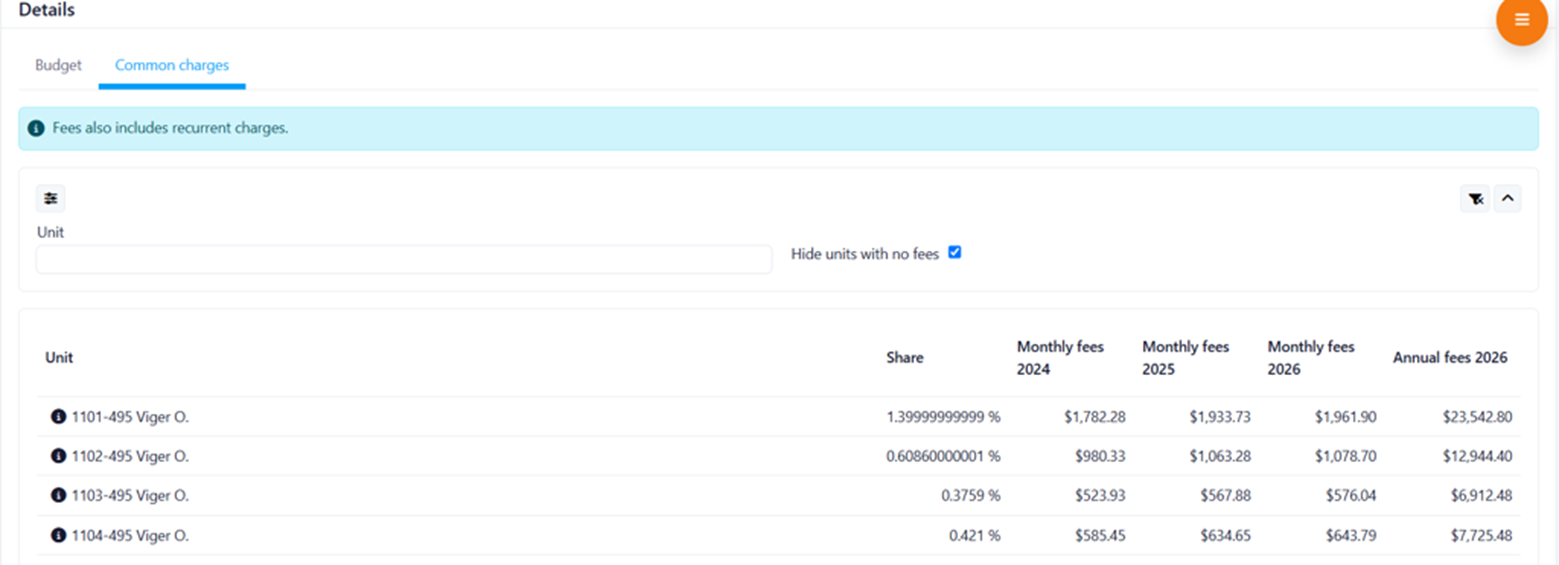Click the info icon in fees banner
This screenshot has width=1559, height=565.
[36, 129]
